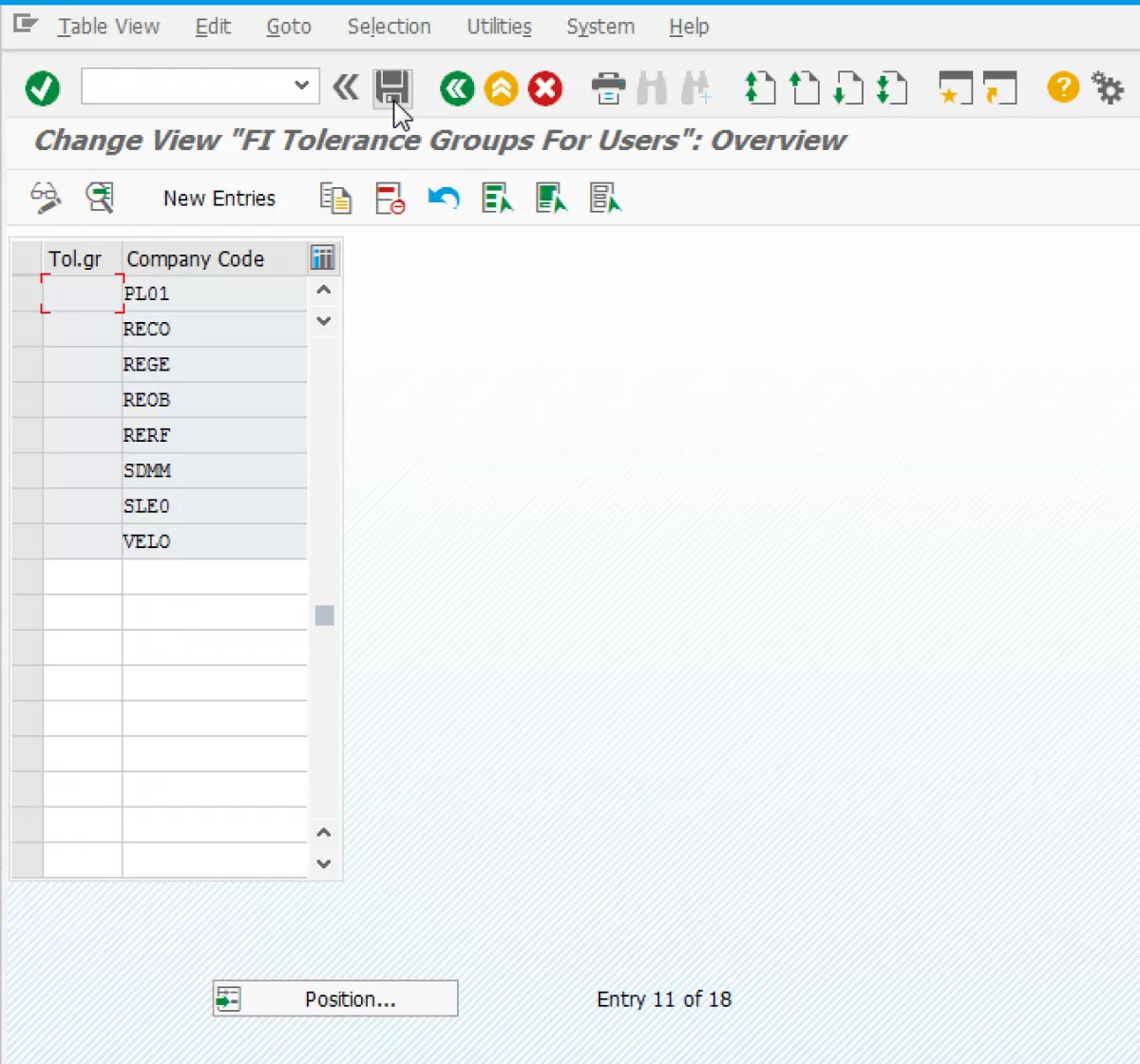Select row selector for PL01 row
The height and width of the screenshot is (1064, 1140).
pos(28,294)
